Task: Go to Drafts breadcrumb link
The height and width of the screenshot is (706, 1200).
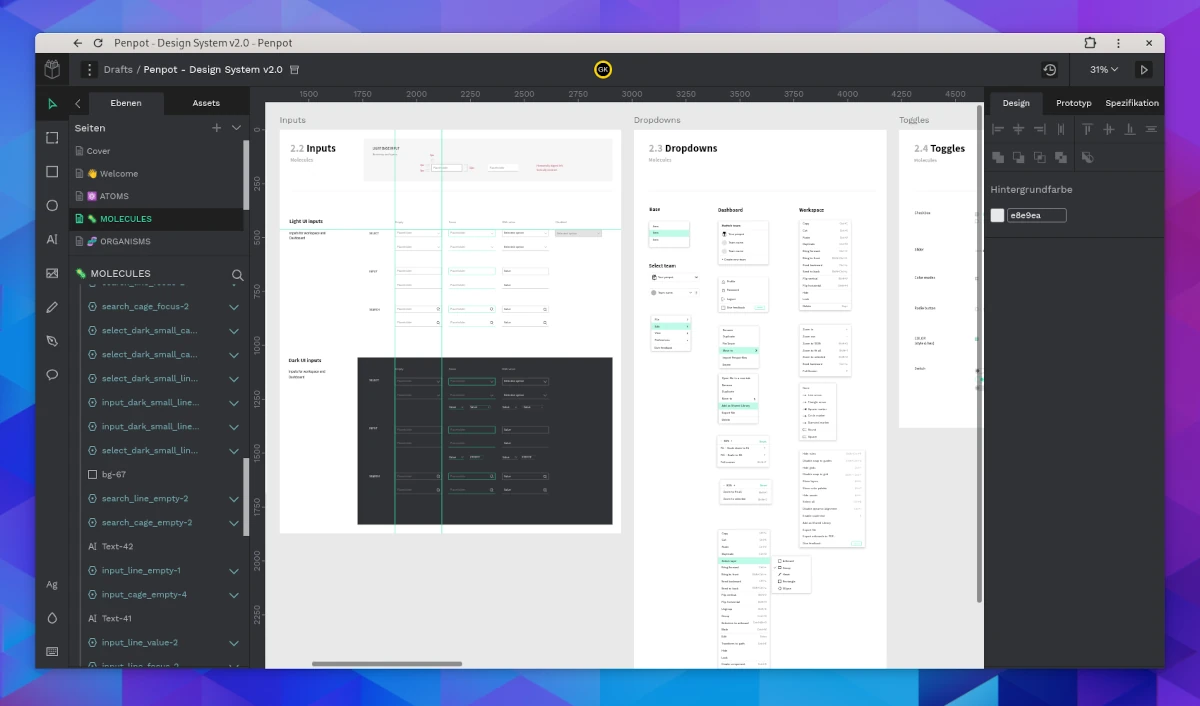Action: (x=118, y=70)
